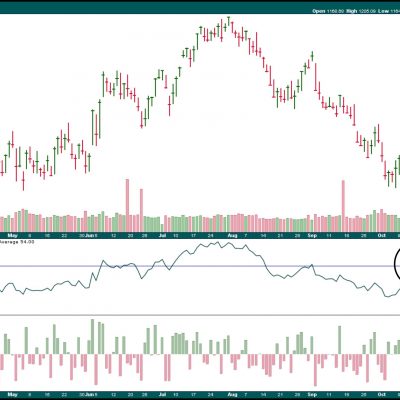Screen dimensions: 400x400
Task: Select the May label on upper date axis
Action: (12, 235)
